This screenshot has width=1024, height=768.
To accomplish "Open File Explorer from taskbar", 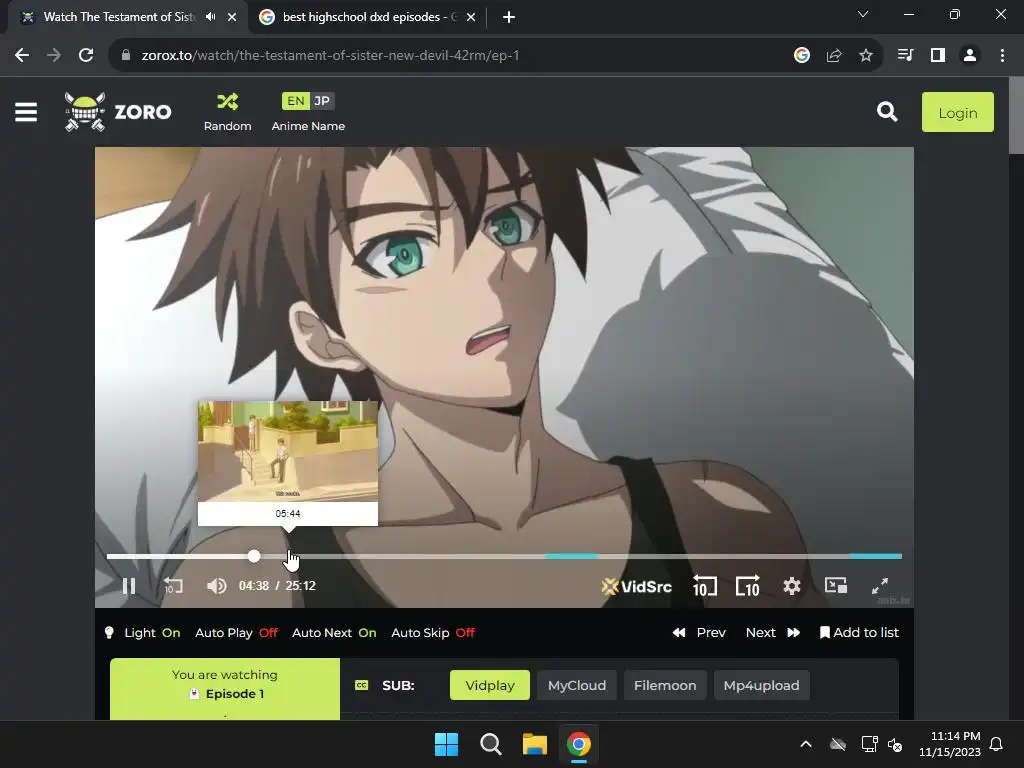I will click(x=534, y=744).
